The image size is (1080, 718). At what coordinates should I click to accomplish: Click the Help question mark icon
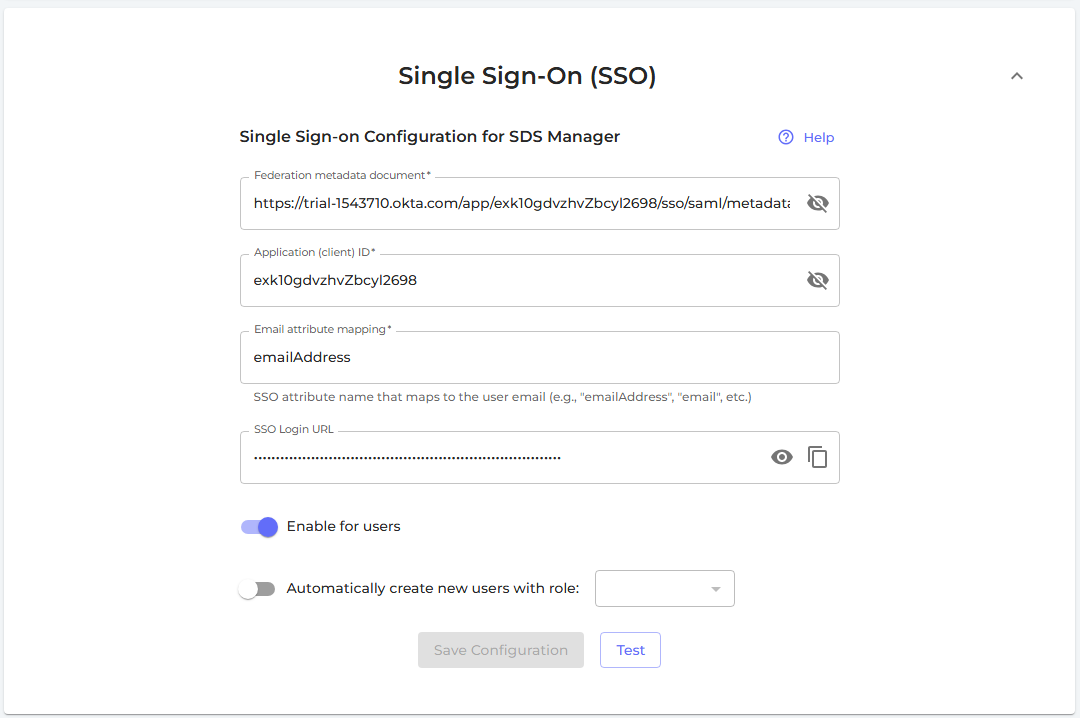tap(786, 137)
